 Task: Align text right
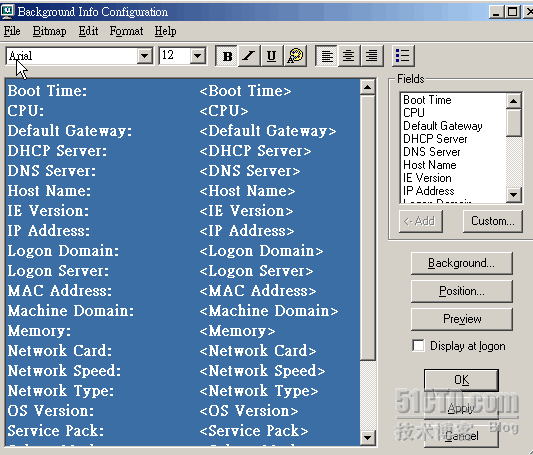tap(372, 56)
